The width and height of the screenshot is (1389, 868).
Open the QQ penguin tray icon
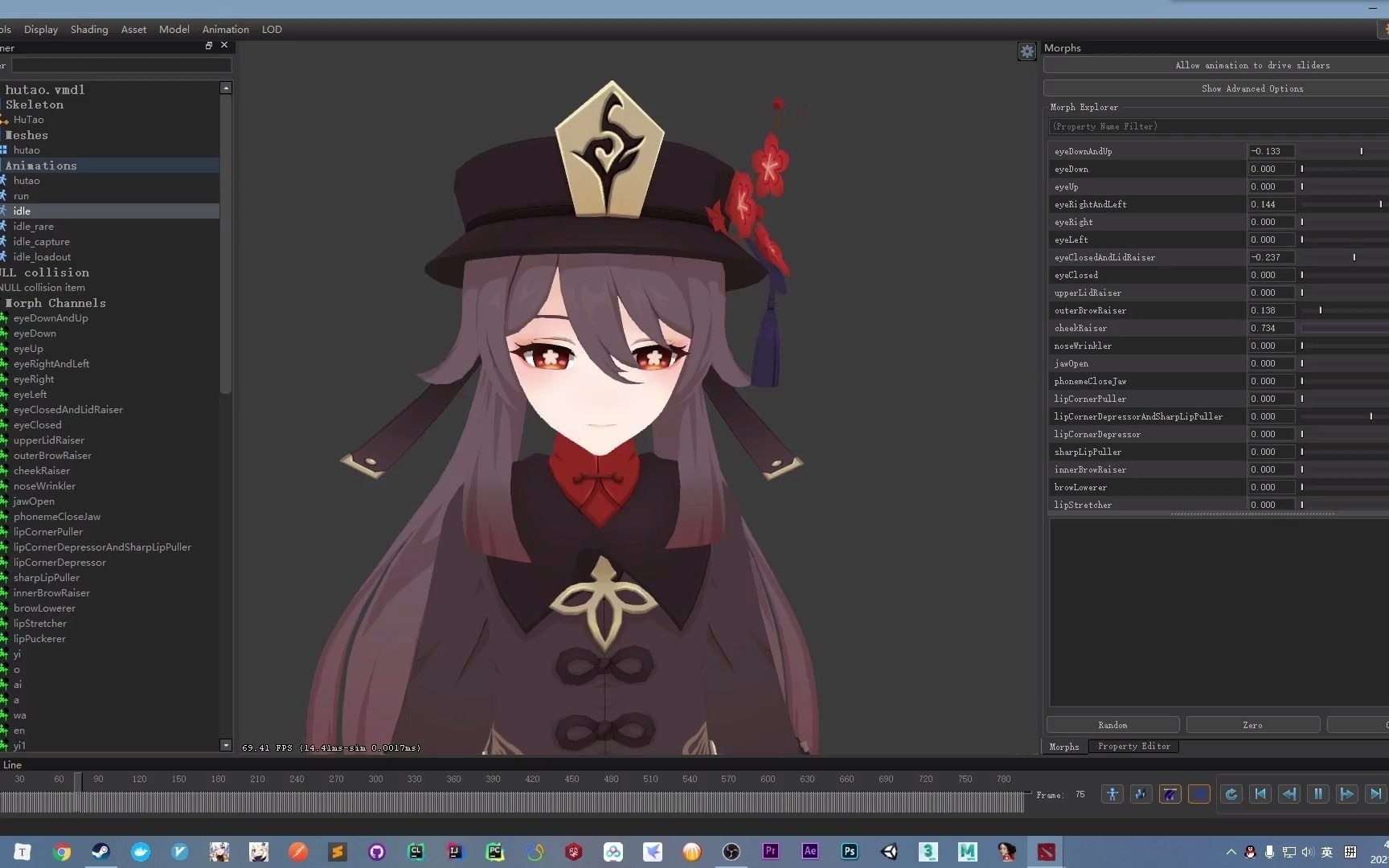click(1250, 852)
